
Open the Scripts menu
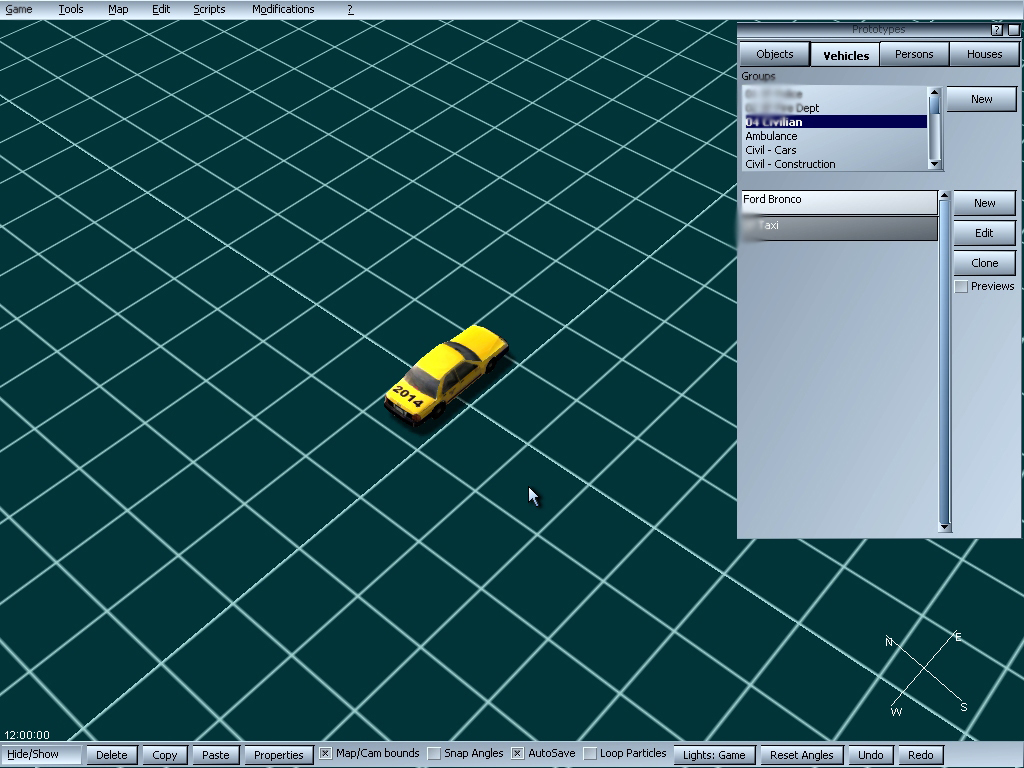coord(209,9)
